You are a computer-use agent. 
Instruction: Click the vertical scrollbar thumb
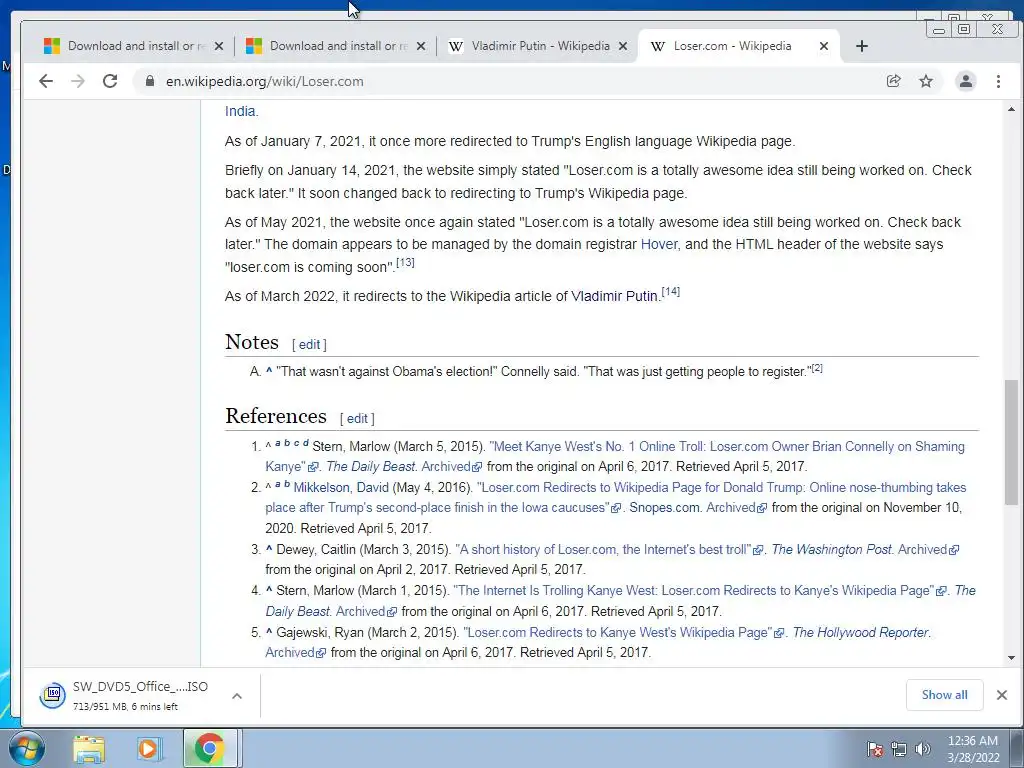[1011, 442]
